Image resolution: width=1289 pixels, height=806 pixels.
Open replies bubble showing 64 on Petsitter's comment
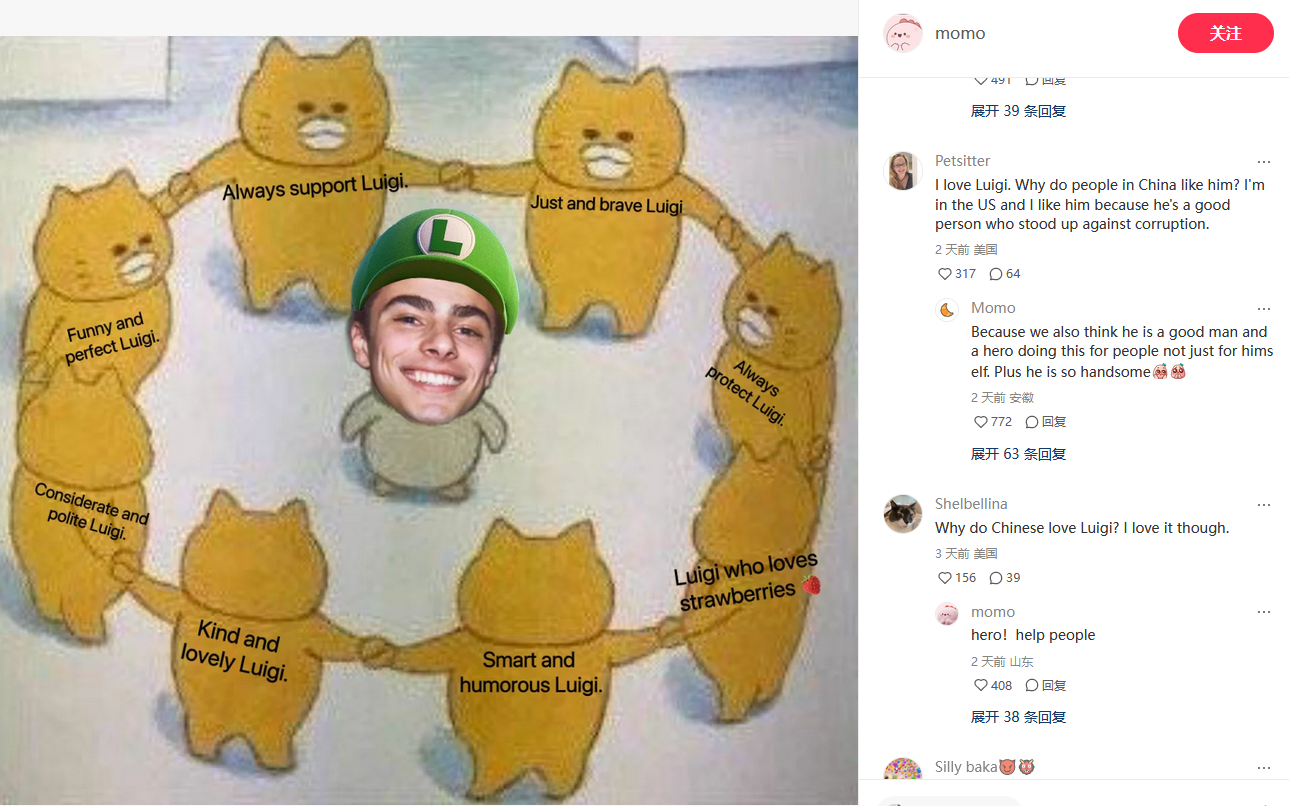coord(1005,274)
